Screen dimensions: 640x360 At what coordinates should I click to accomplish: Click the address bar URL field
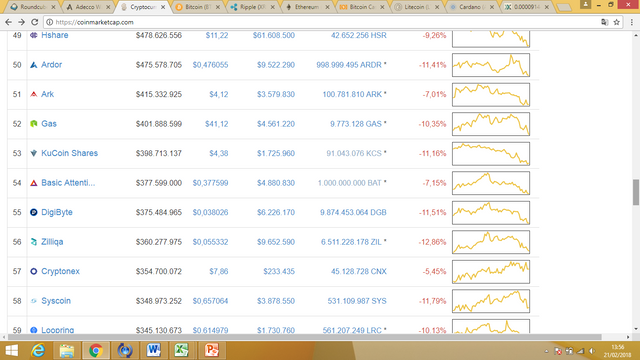tap(322, 22)
